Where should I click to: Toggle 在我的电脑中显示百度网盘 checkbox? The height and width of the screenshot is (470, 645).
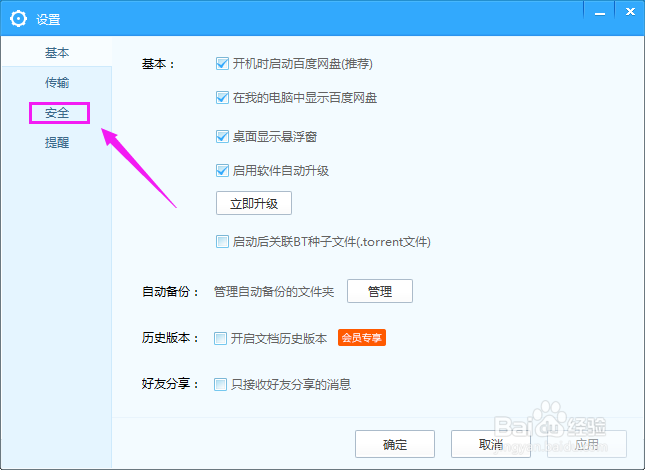click(x=222, y=98)
